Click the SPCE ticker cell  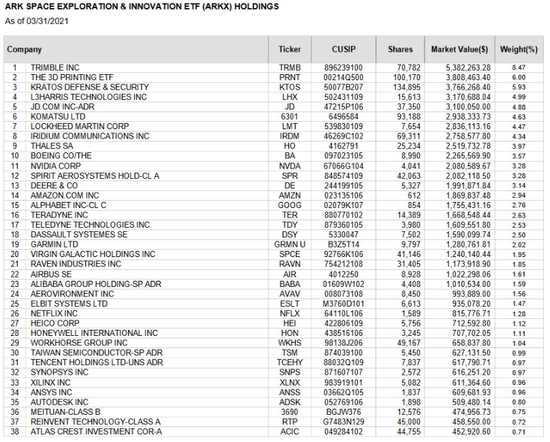click(x=290, y=254)
